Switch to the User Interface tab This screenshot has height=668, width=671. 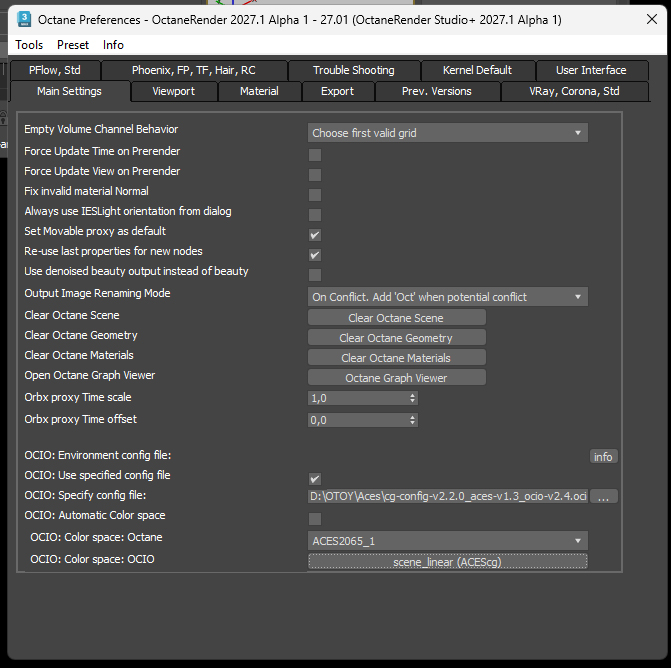[591, 70]
